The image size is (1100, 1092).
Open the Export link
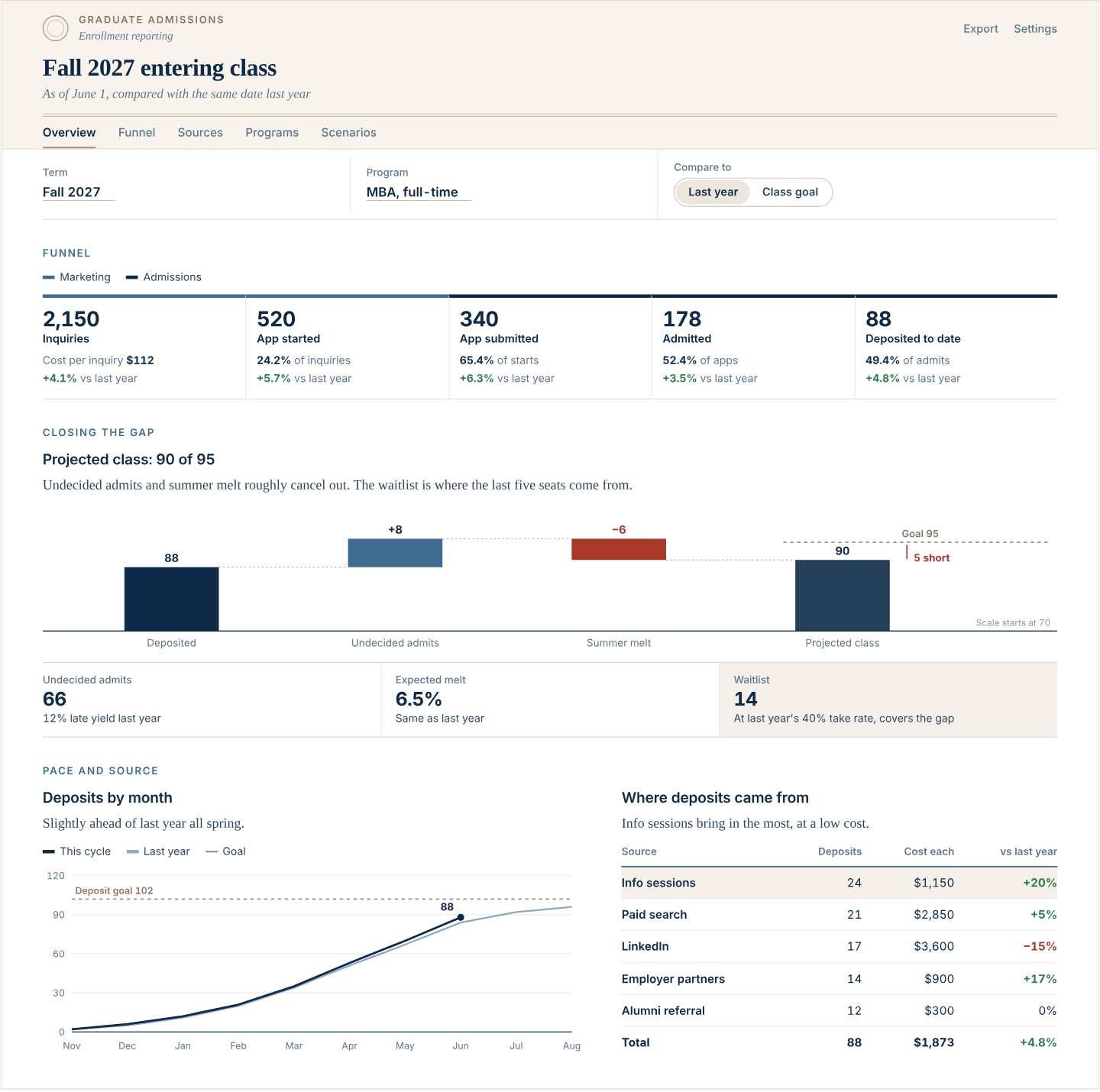click(x=981, y=29)
